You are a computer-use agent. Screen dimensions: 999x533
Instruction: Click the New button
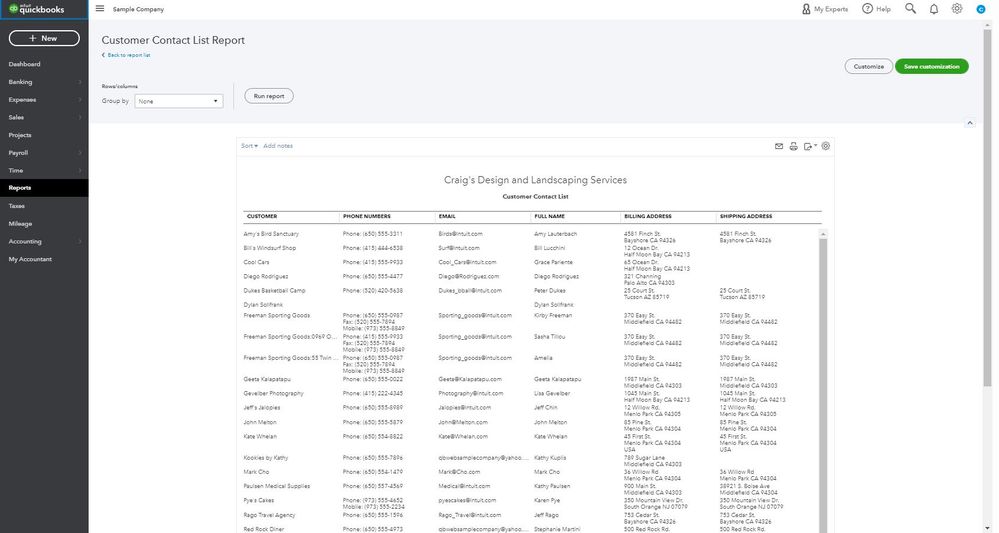[x=44, y=38]
